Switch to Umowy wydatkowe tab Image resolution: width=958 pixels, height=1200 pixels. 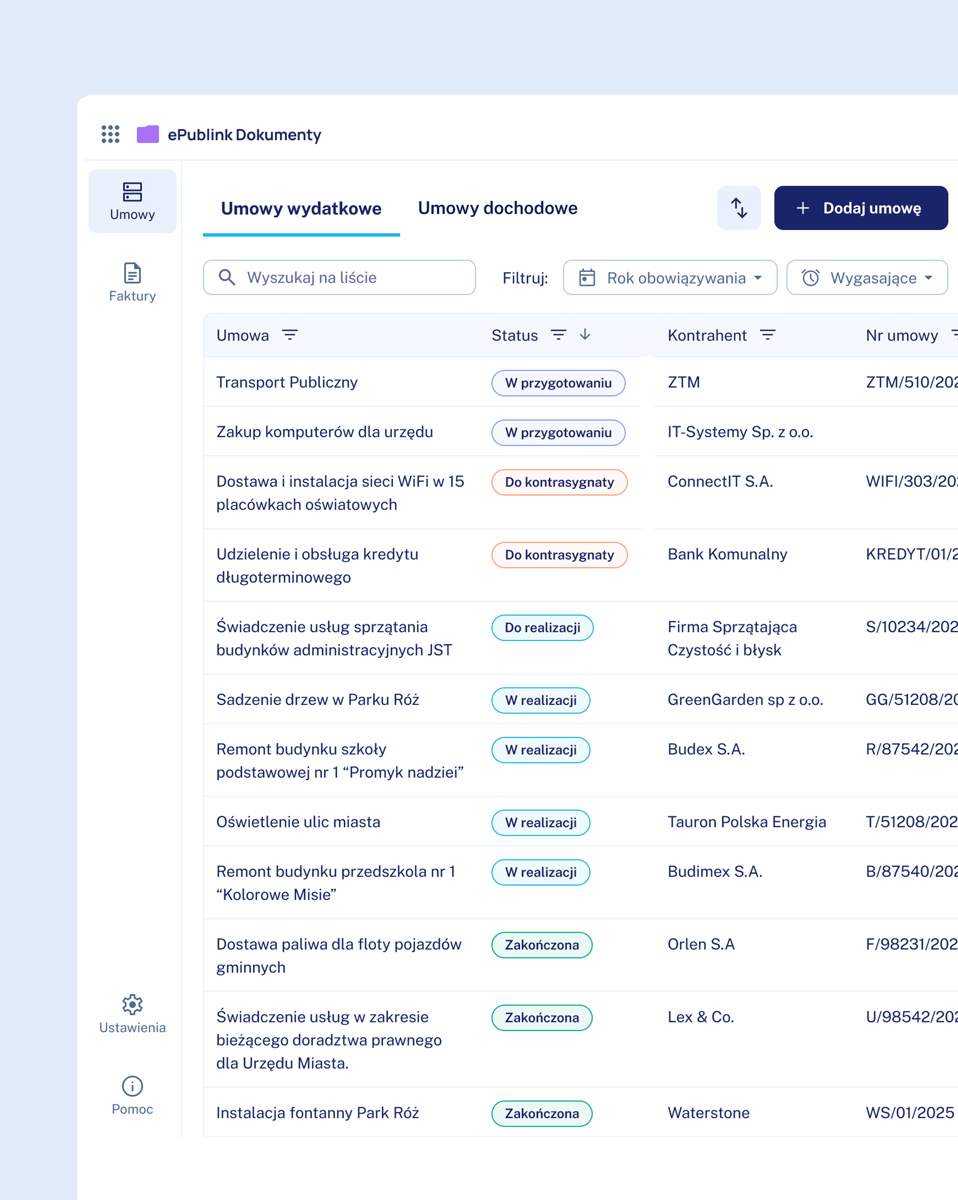tap(301, 209)
